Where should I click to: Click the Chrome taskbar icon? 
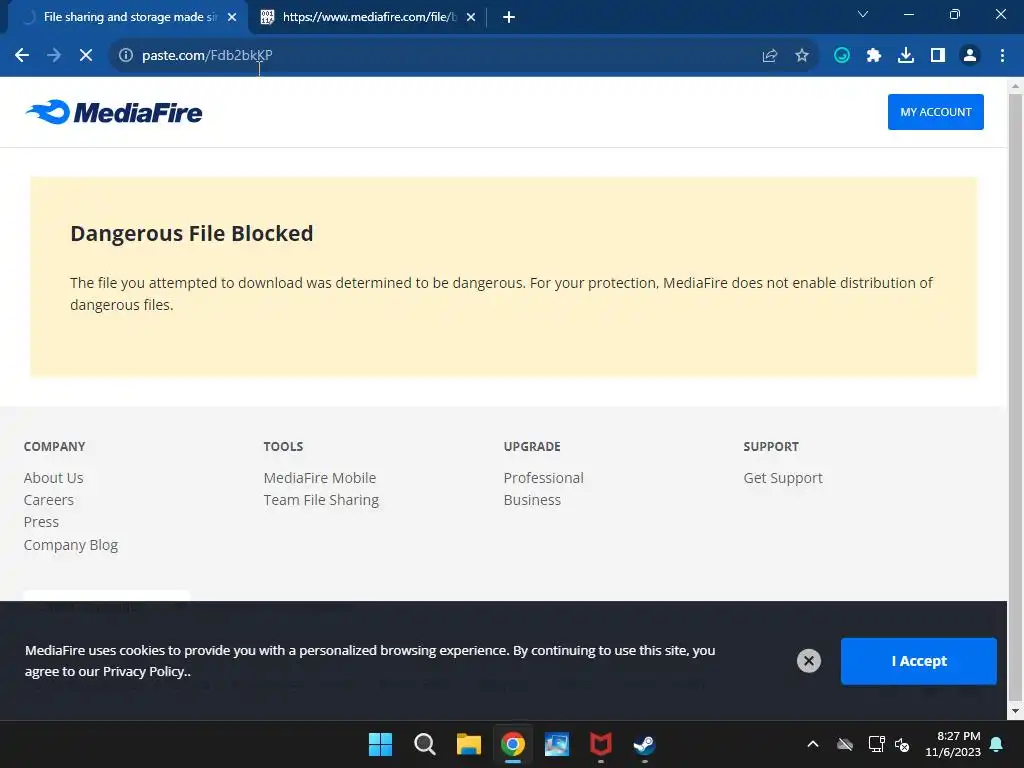(x=513, y=744)
